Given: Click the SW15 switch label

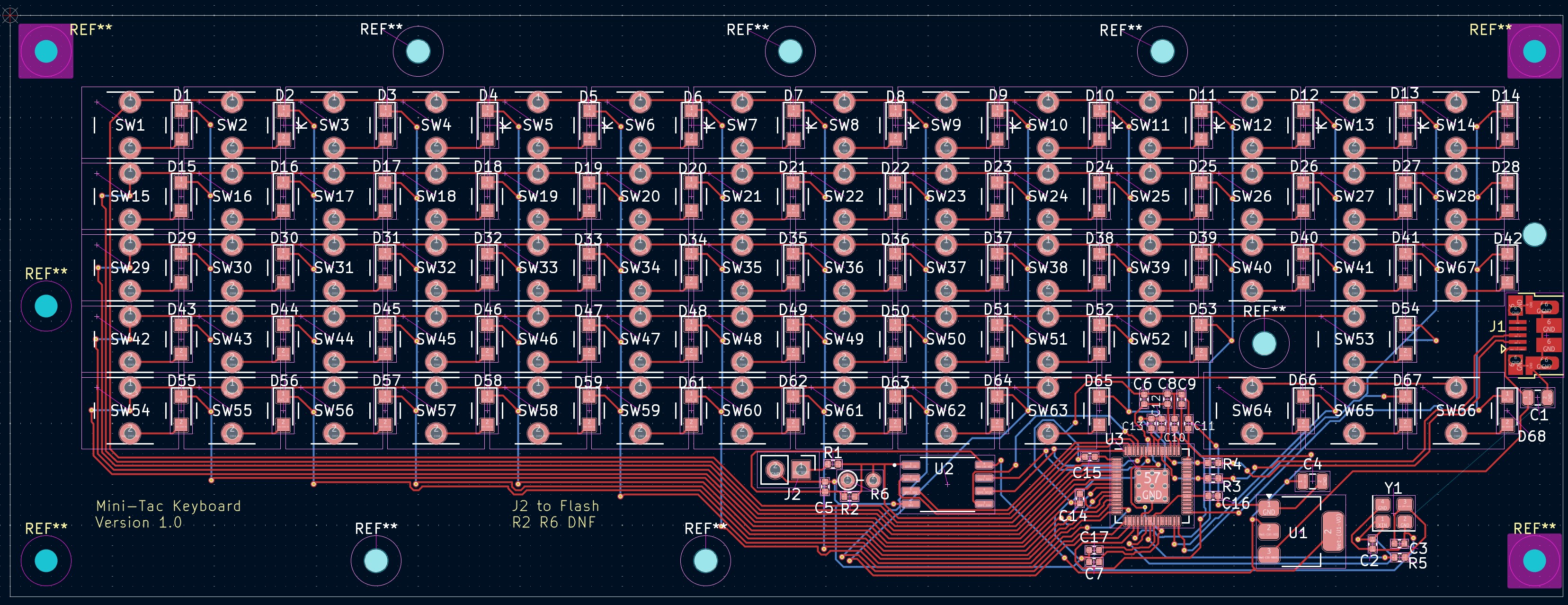Looking at the screenshot, I should coord(130,196).
